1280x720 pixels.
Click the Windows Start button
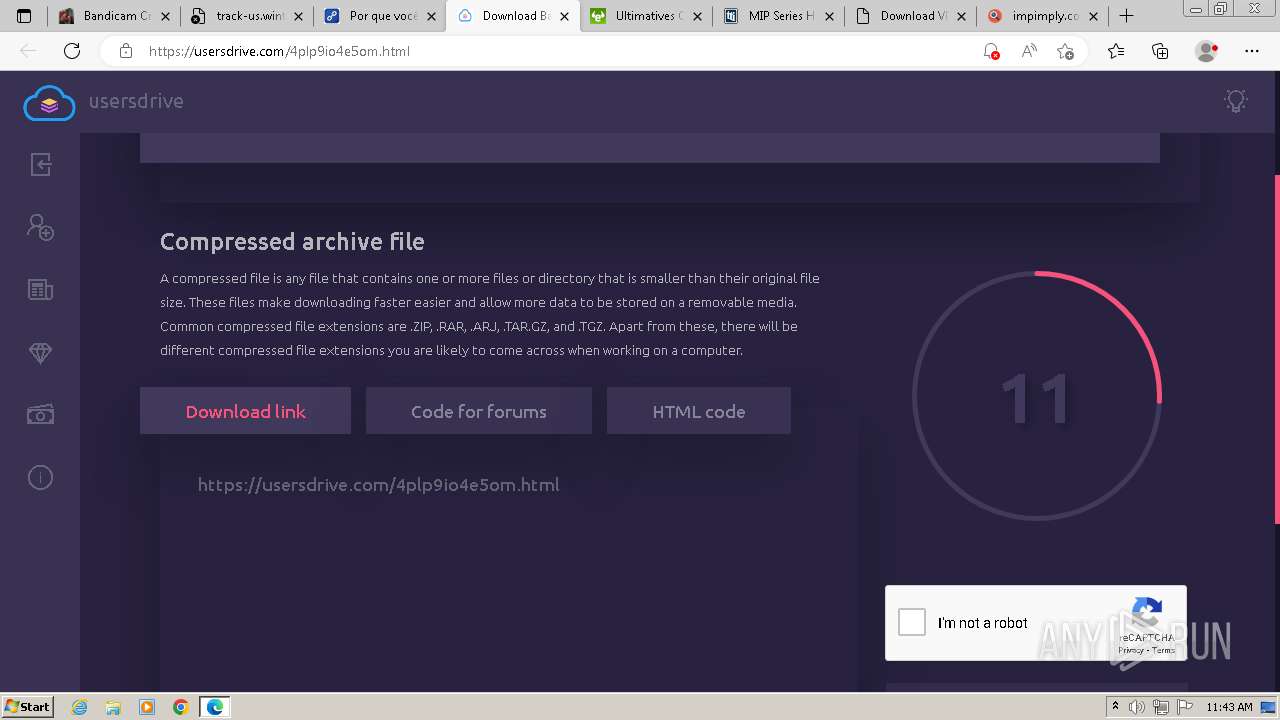[28, 706]
